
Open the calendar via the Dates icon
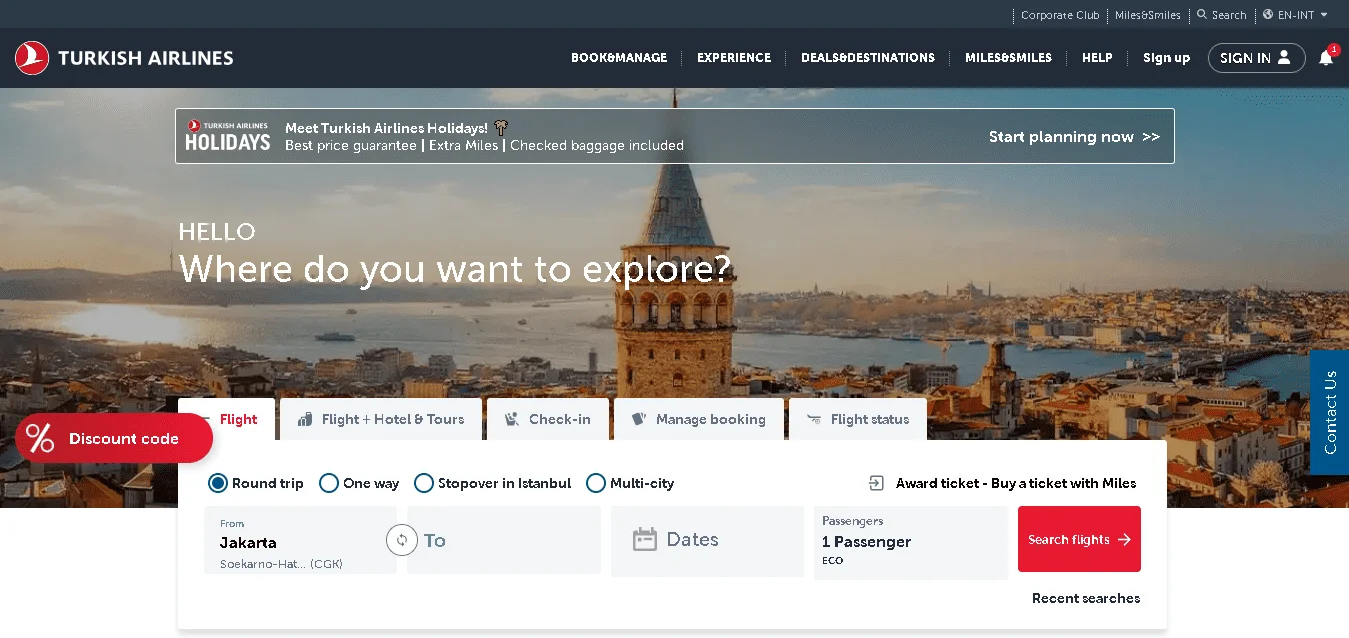pyautogui.click(x=646, y=539)
